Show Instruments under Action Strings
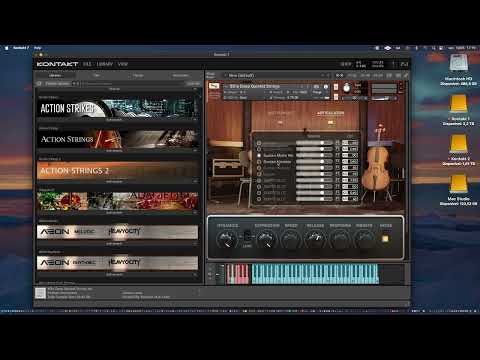Image resolution: width=480 pixels, height=360 pixels. 114,151
